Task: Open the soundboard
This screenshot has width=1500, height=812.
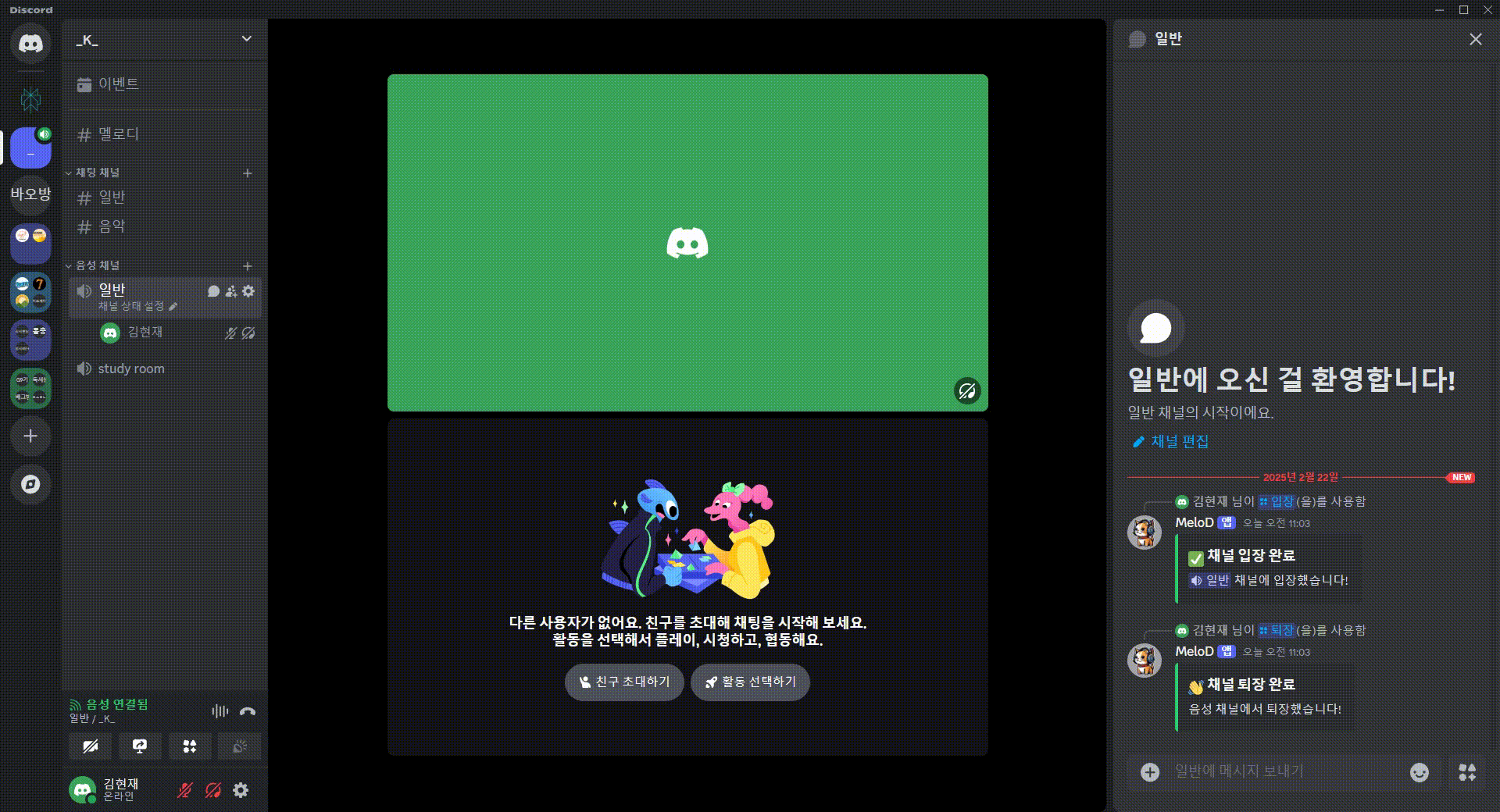Action: coord(240,746)
